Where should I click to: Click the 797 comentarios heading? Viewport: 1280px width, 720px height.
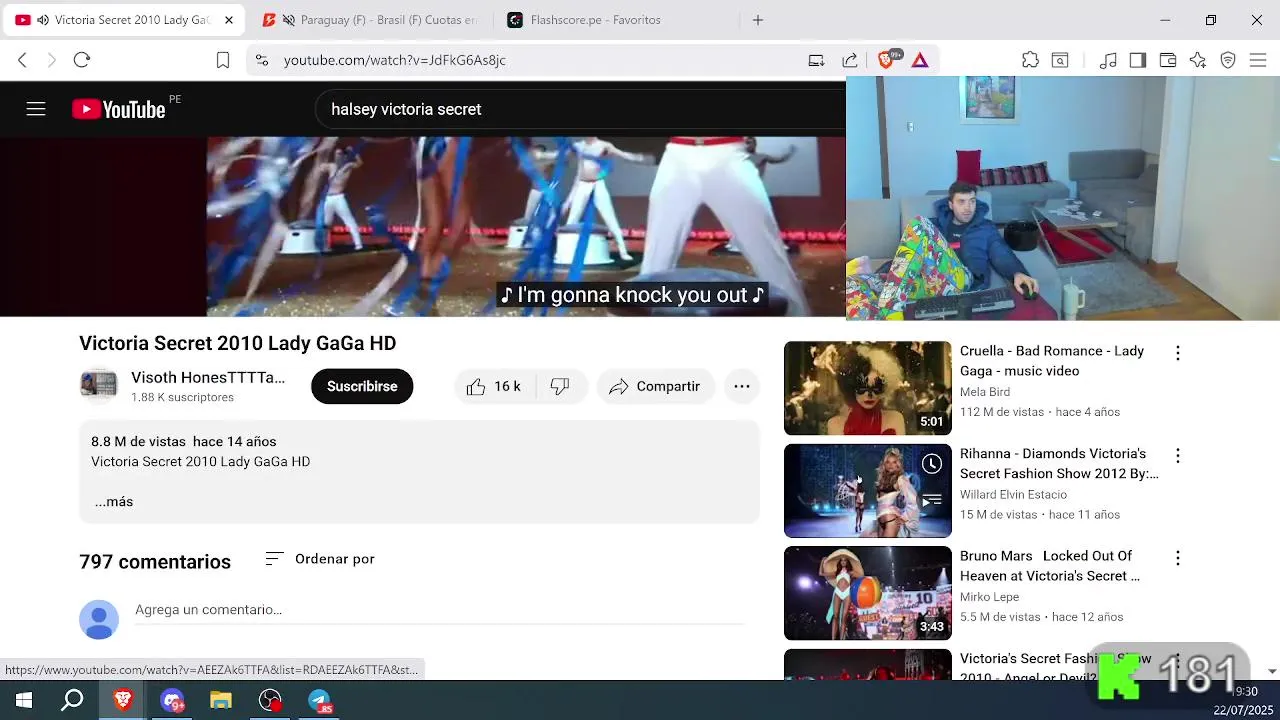click(155, 562)
